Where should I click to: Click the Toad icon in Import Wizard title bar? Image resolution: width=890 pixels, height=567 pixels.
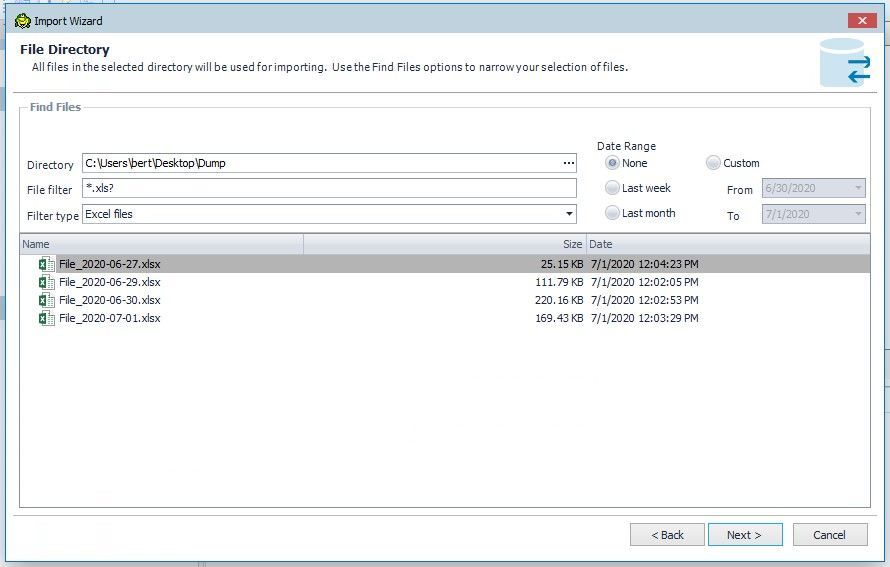coord(23,21)
